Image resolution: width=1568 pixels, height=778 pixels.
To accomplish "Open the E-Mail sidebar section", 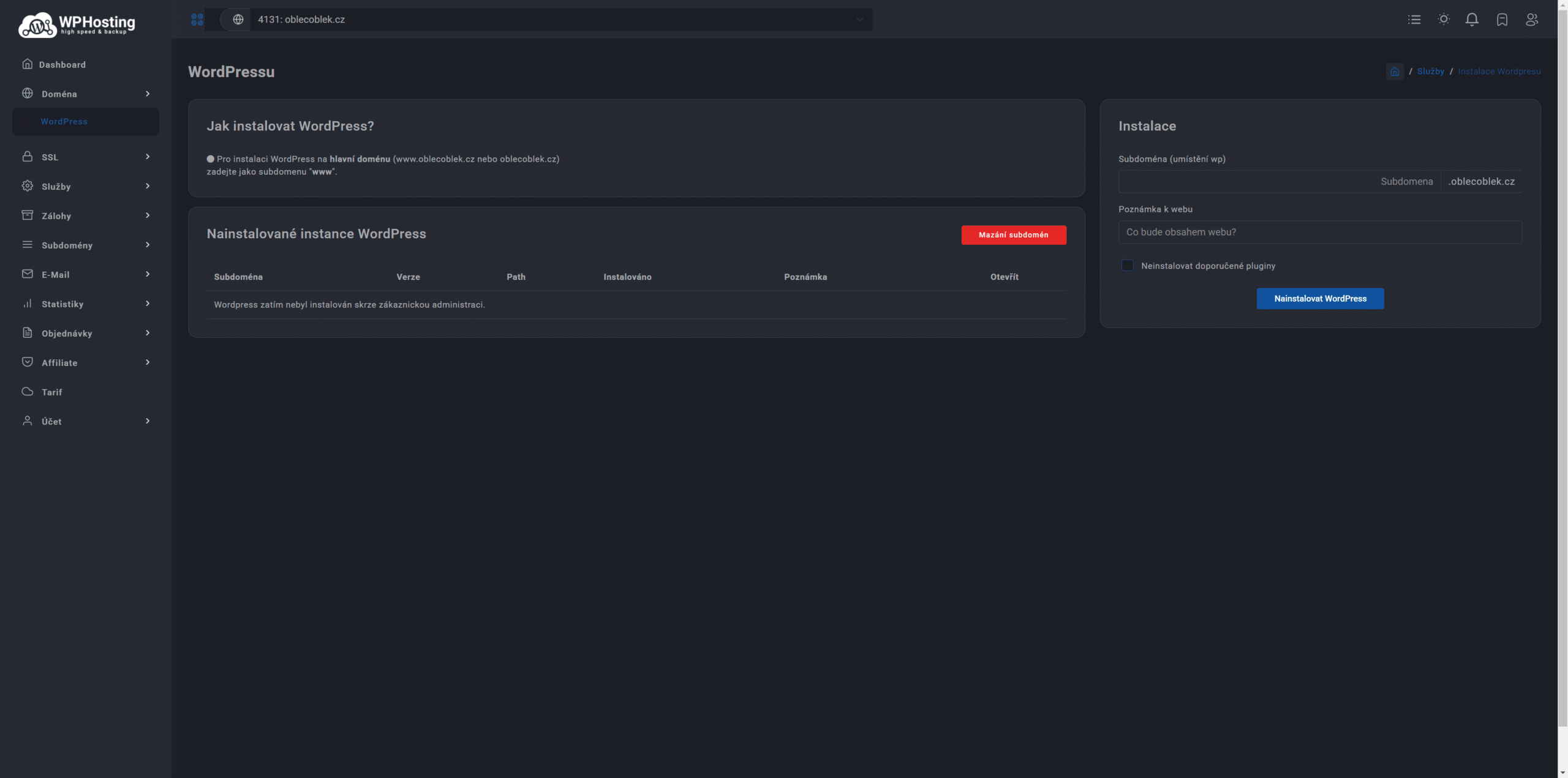I will tap(86, 274).
